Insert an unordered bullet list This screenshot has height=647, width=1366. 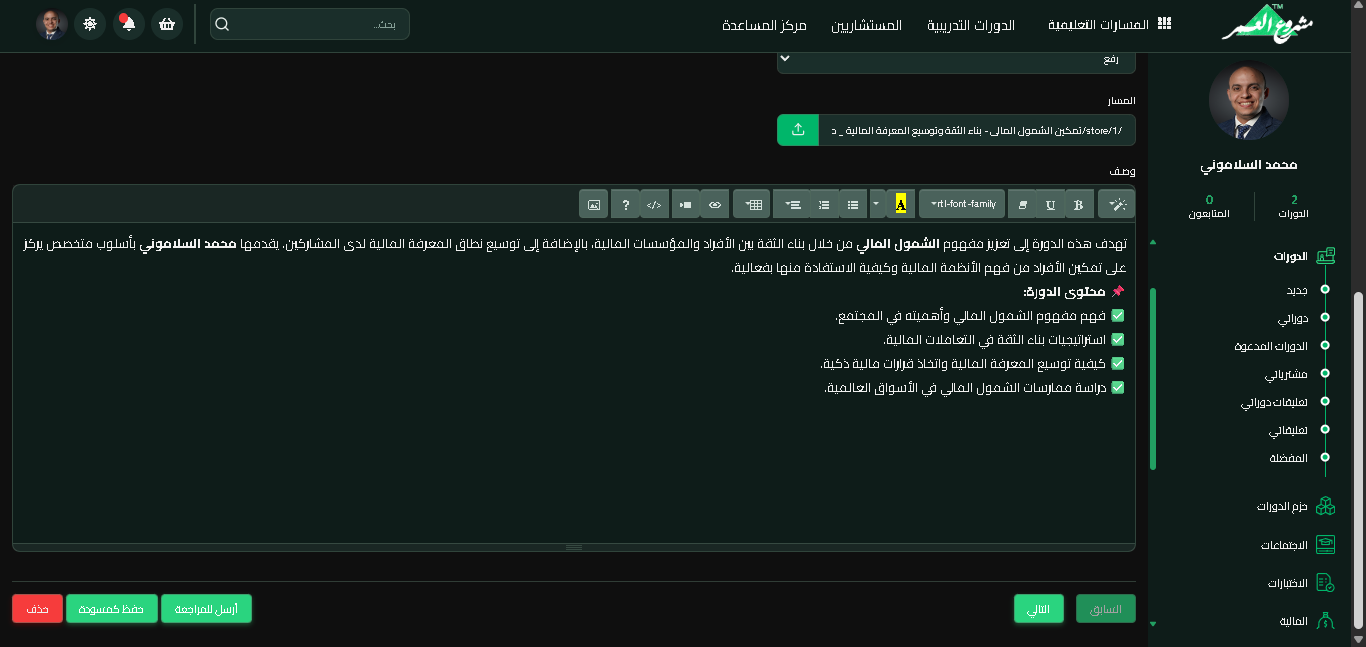[853, 204]
